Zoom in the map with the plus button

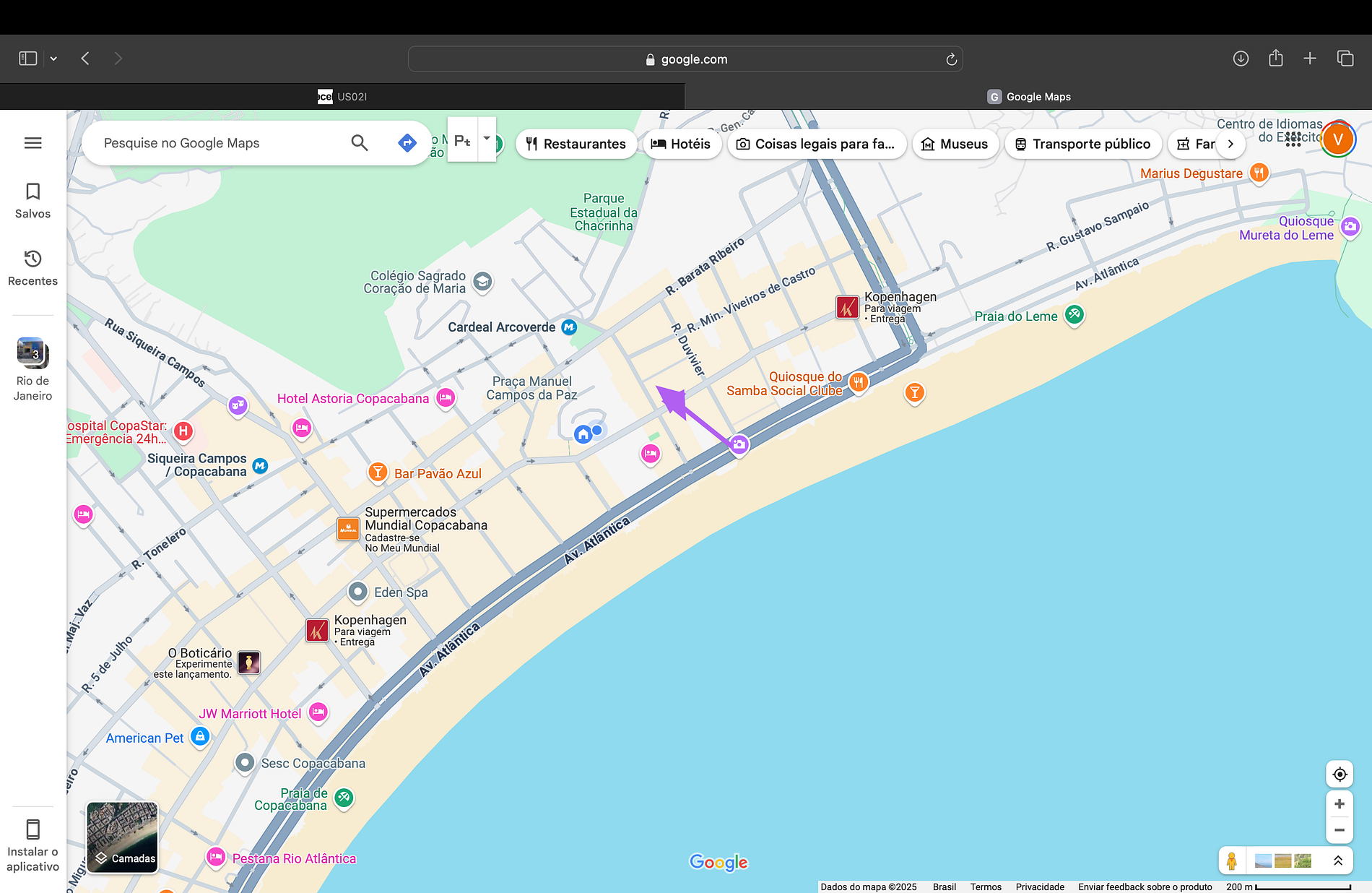click(x=1340, y=804)
